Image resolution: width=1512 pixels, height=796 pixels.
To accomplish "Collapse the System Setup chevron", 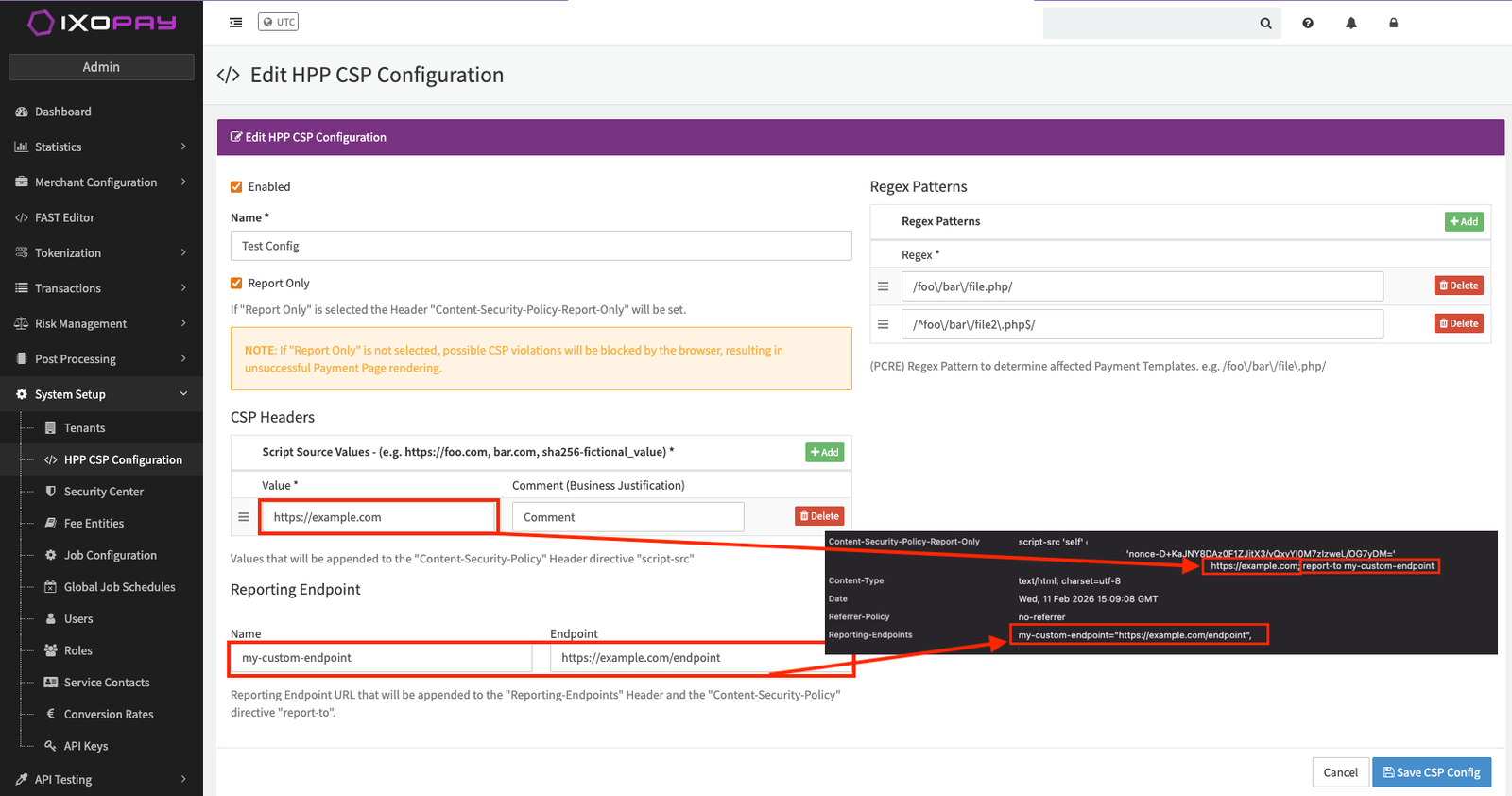I will (183, 393).
